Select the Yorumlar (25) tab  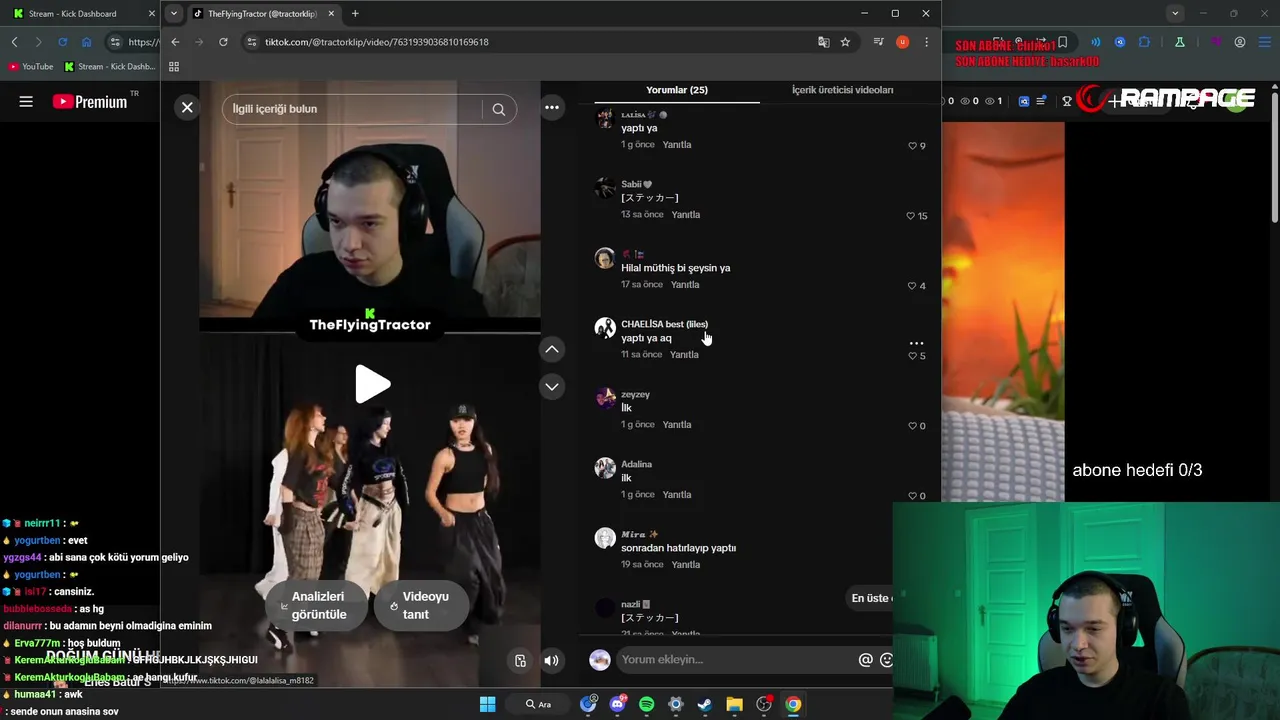(677, 90)
